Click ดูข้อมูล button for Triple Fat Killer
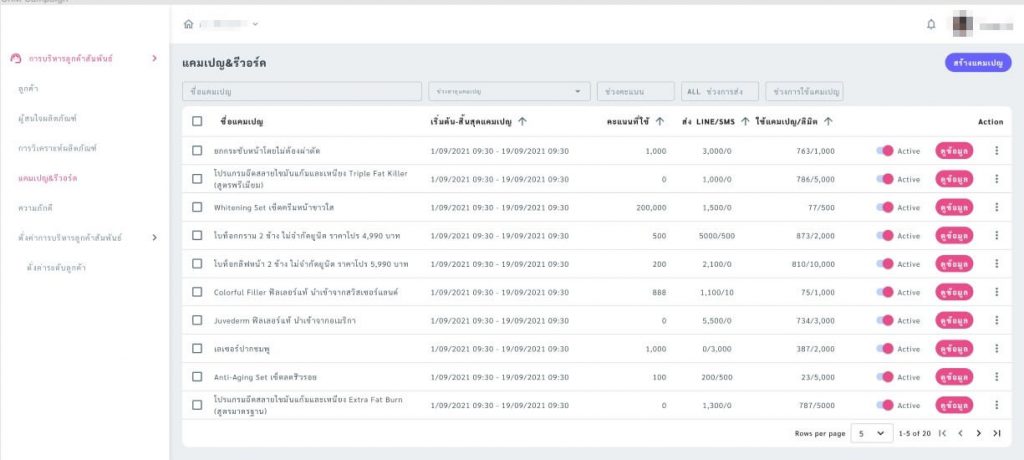Screen dimensions: 1024x460 (x=954, y=179)
